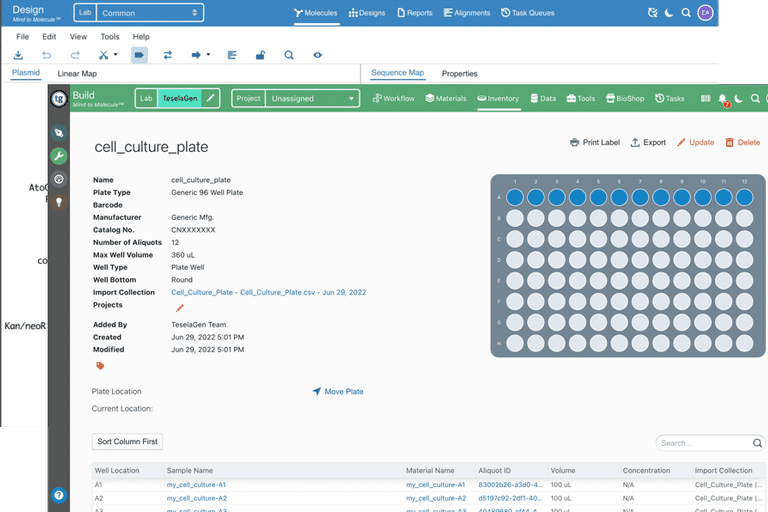Click the lightbulb icon in Build sidebar
Viewport: 768px width, 512px height.
[x=59, y=202]
